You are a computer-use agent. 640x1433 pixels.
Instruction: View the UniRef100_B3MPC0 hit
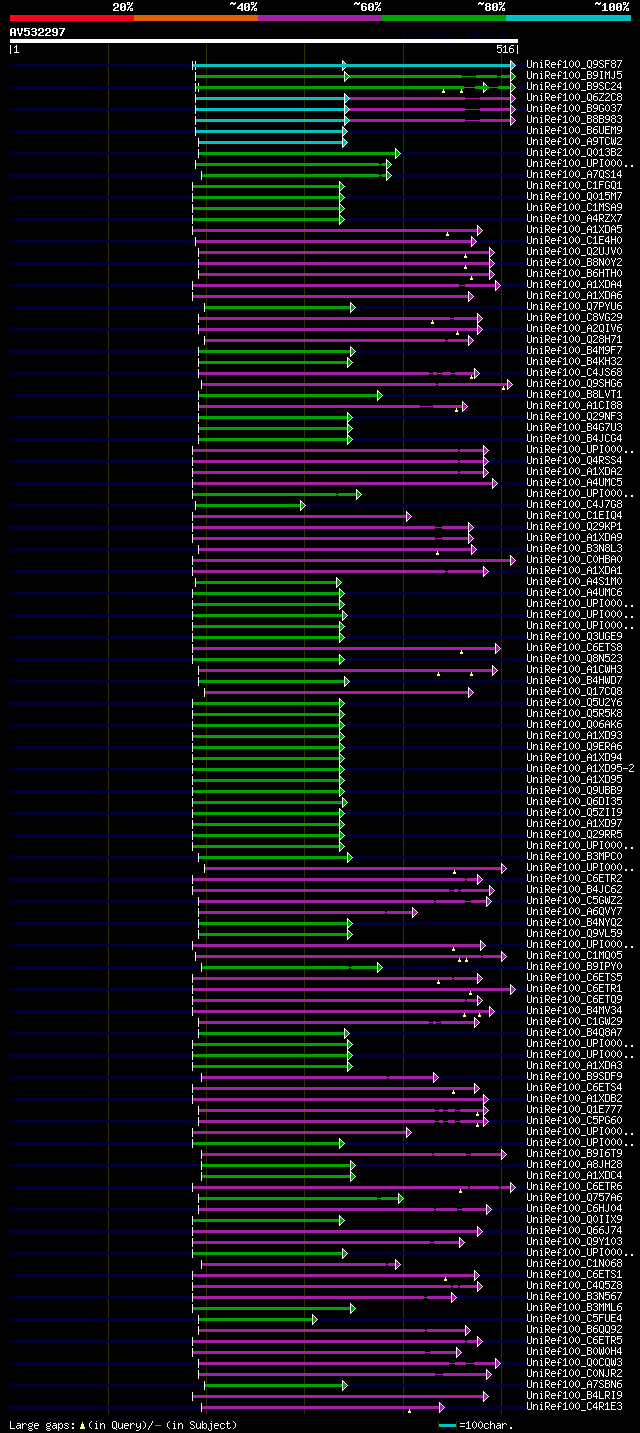574,857
